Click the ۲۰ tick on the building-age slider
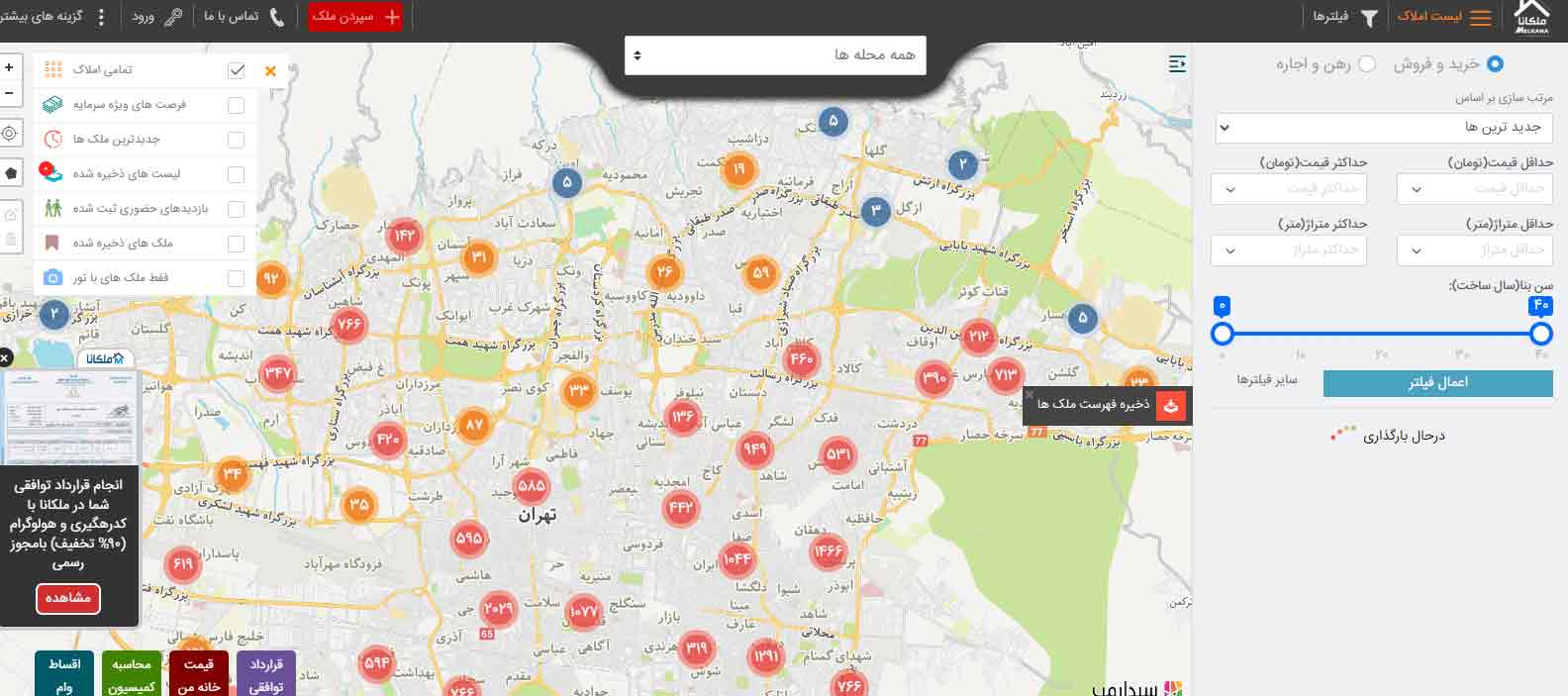 (x=1381, y=354)
